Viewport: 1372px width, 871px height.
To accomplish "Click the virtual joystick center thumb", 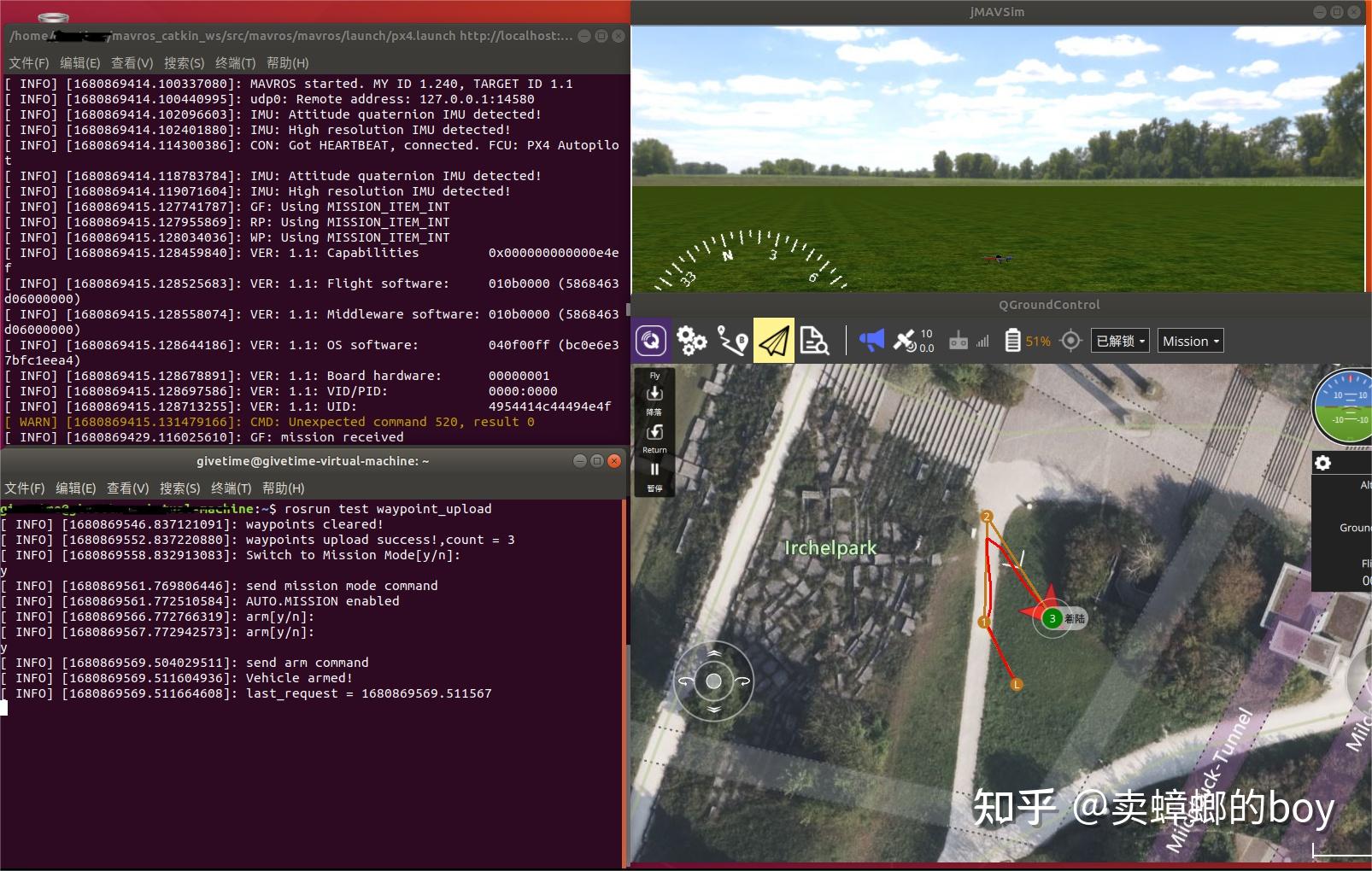I will click(713, 681).
